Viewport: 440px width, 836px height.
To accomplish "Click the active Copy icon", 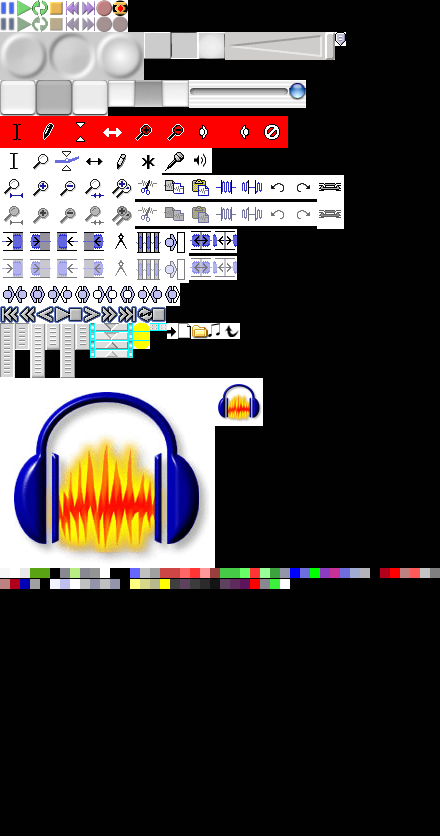I will (x=174, y=187).
